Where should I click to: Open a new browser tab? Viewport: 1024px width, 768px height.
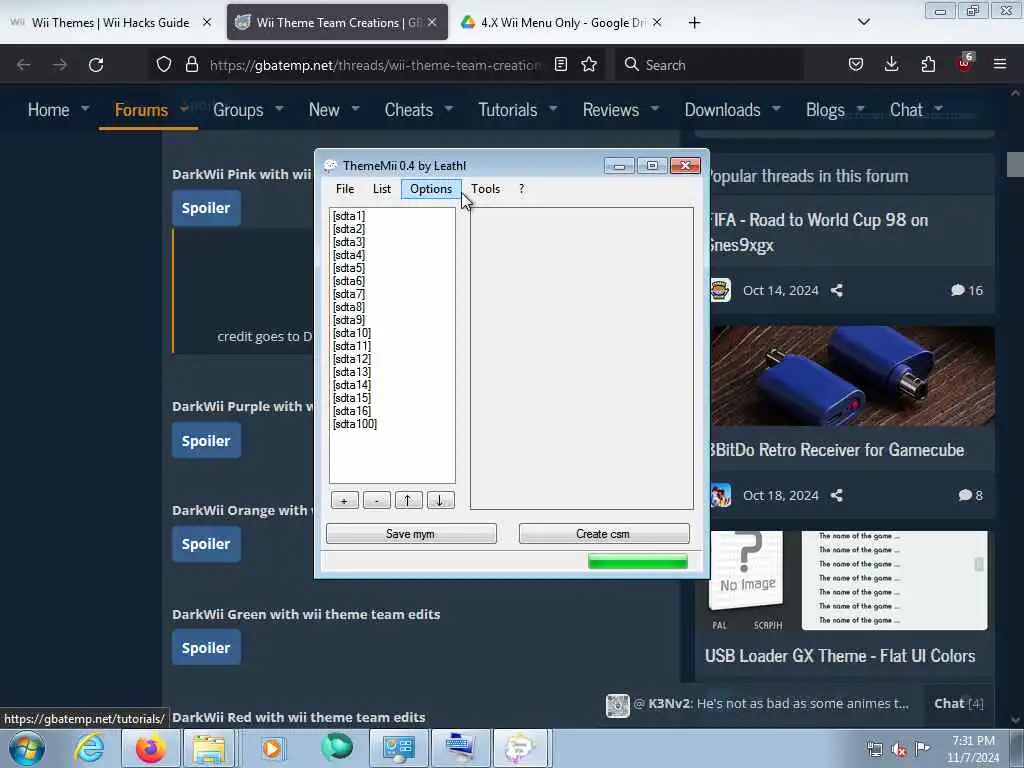[694, 23]
